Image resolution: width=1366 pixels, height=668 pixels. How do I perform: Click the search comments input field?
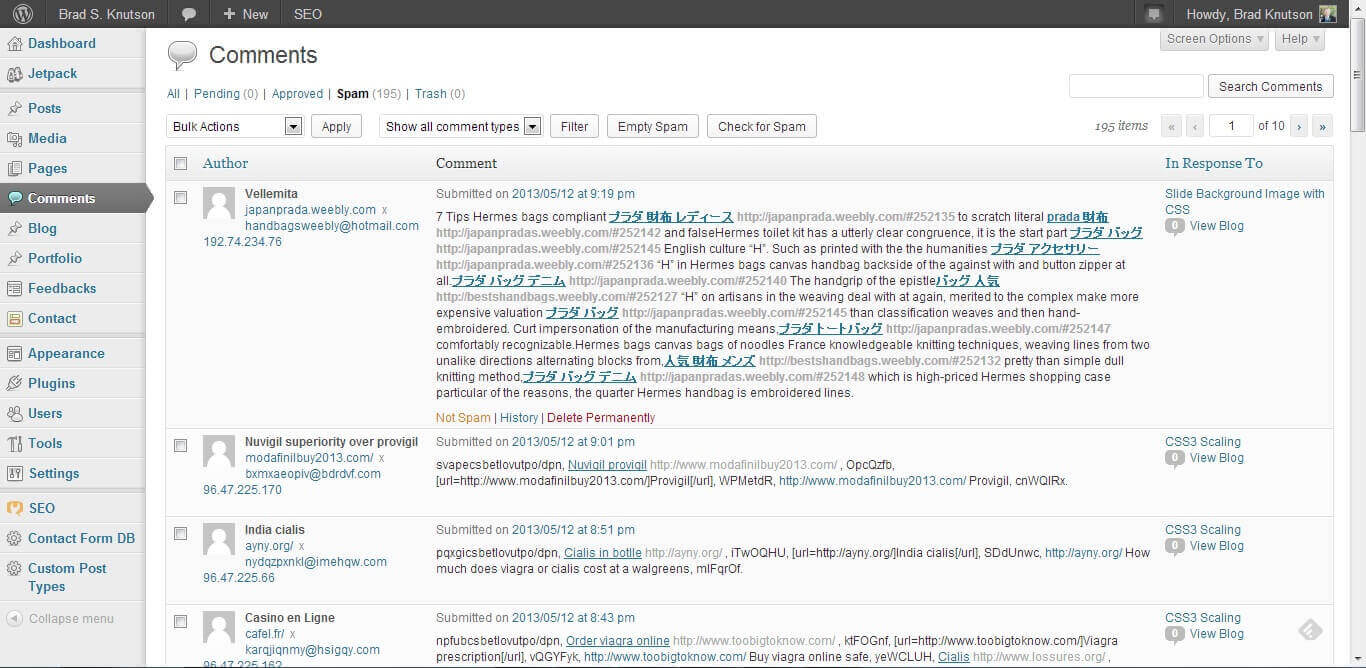coord(1136,86)
